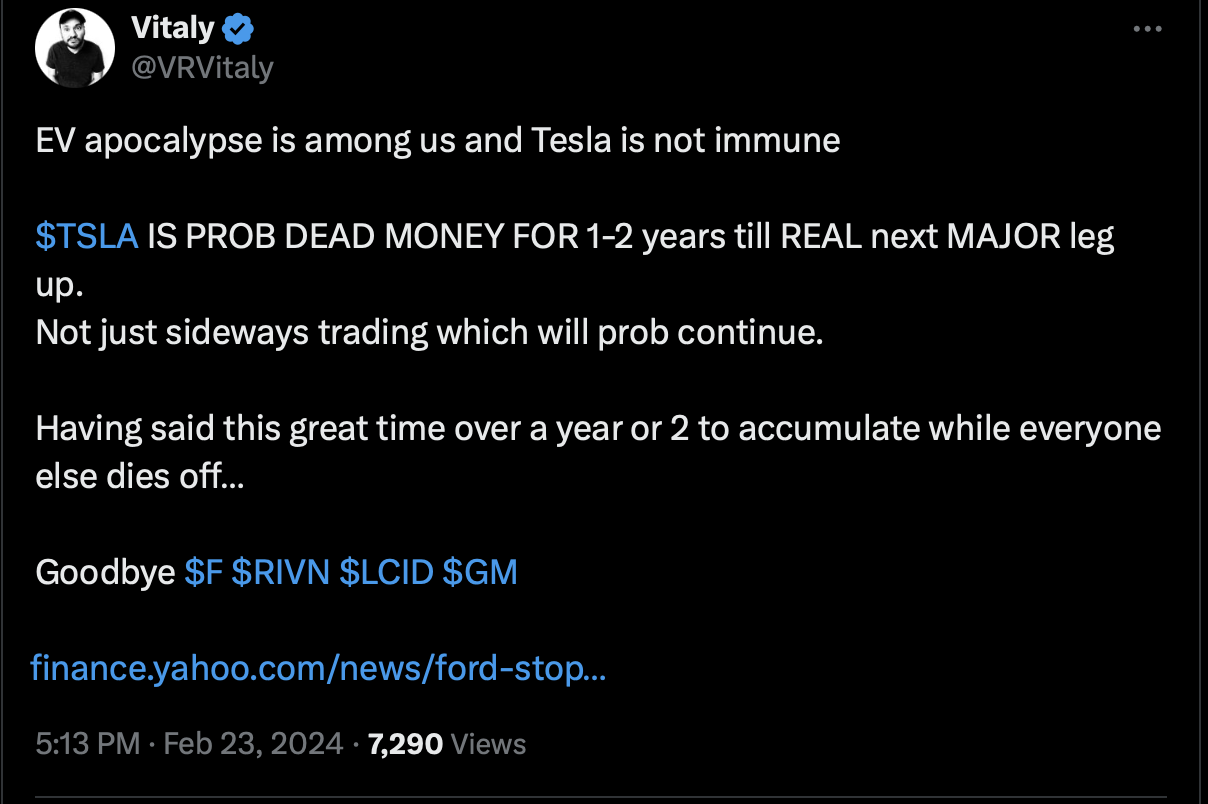Click the 'EV apocalypse is among us' line
The width and height of the screenshot is (1208, 804).
coord(438,140)
